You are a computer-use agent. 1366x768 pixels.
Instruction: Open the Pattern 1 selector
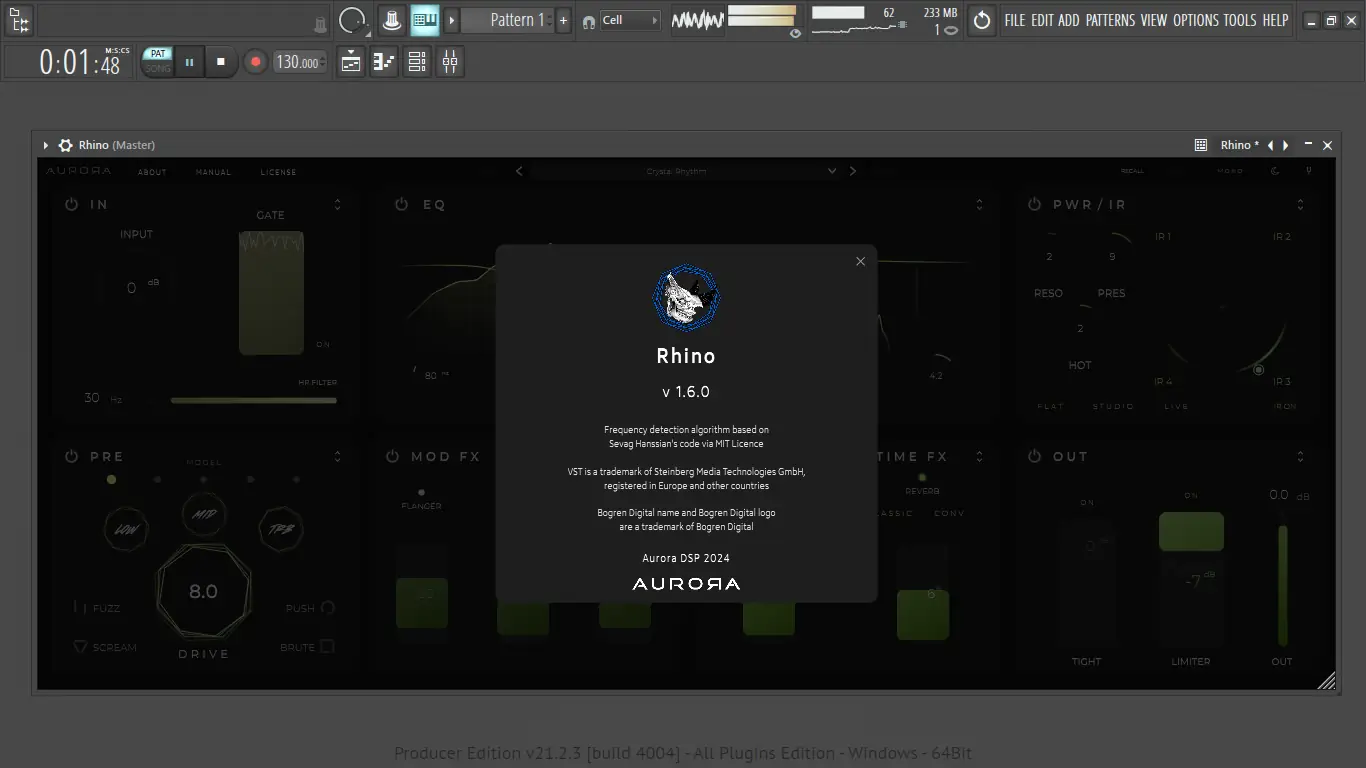point(508,20)
